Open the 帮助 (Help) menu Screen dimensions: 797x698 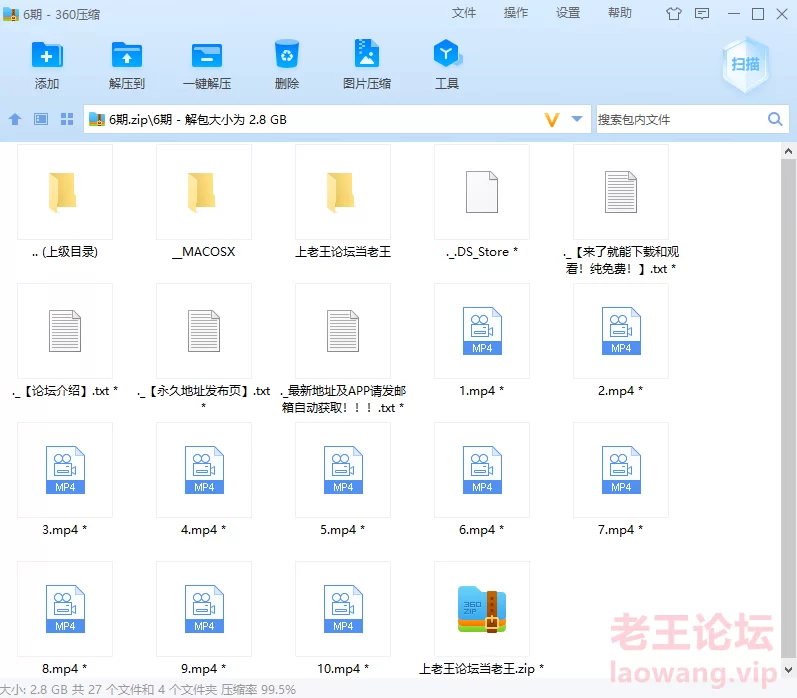click(620, 13)
